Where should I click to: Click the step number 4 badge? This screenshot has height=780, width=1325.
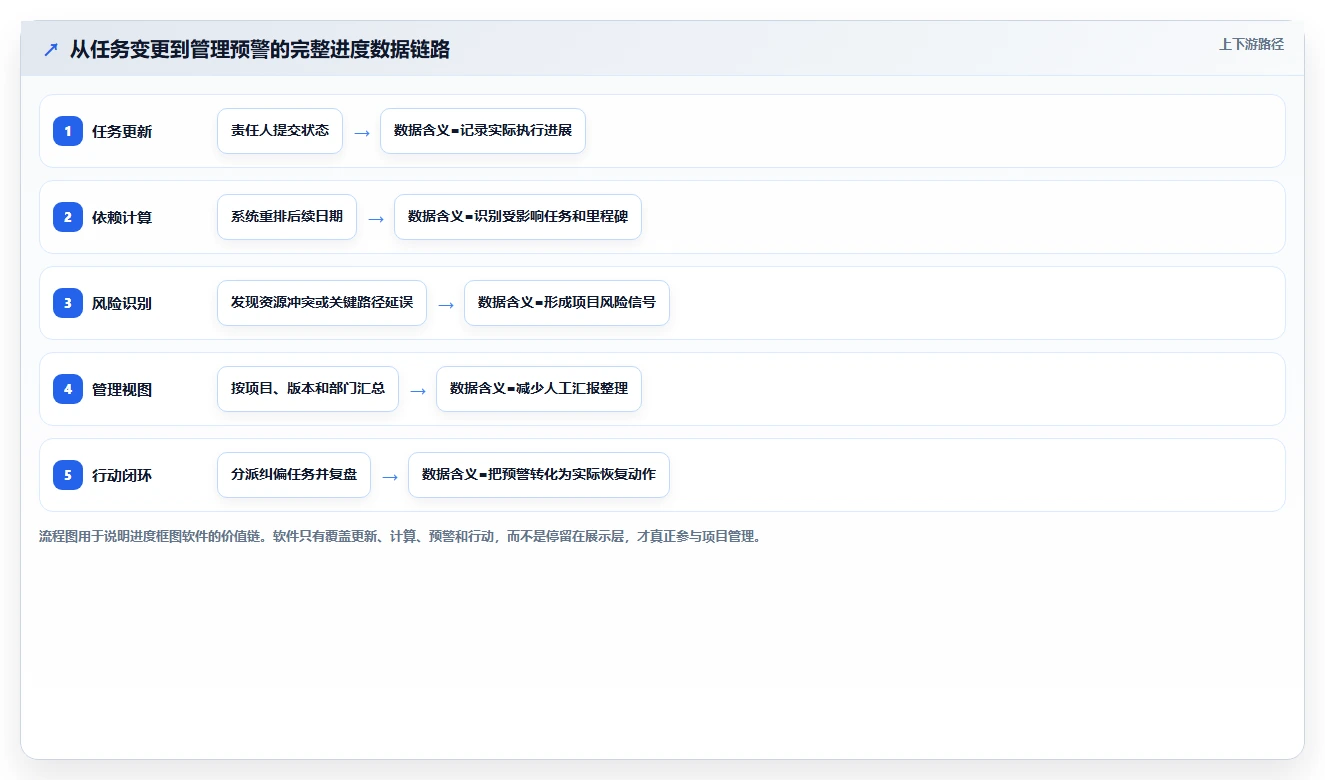(68, 389)
